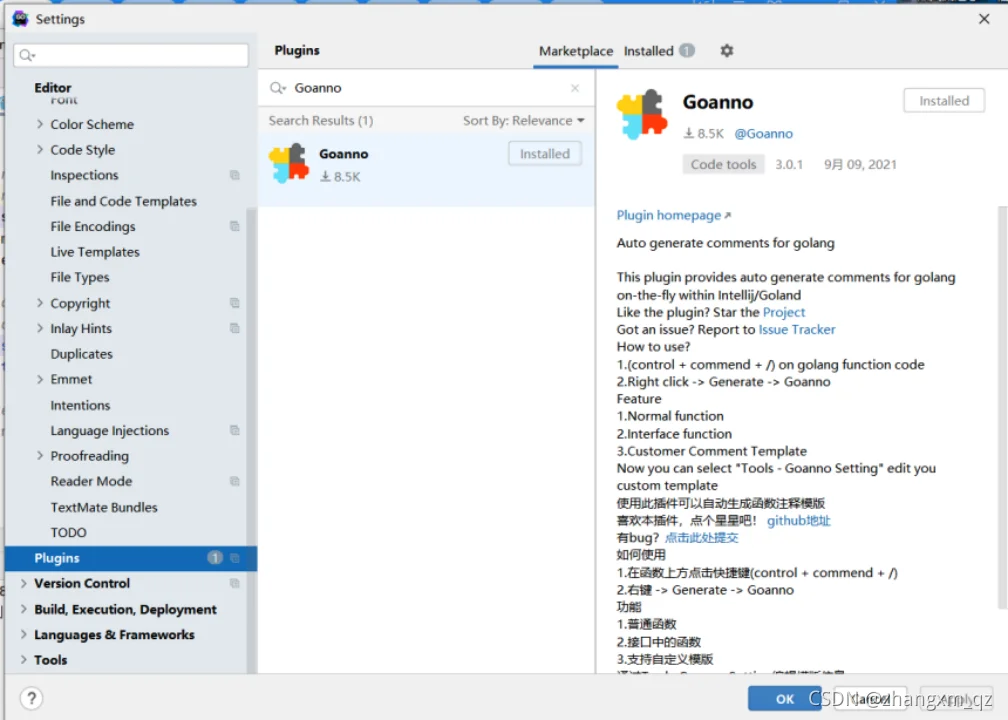Image resolution: width=1008 pixels, height=720 pixels.
Task: Click the Installed tab count badge
Action: click(687, 50)
